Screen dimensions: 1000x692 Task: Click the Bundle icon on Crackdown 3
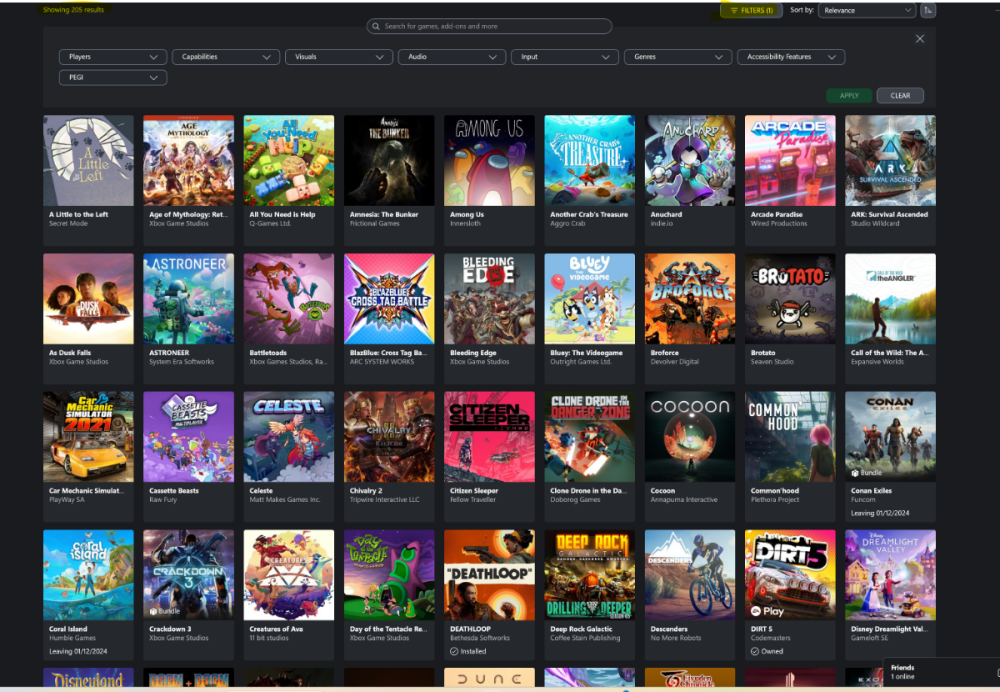[x=153, y=610]
